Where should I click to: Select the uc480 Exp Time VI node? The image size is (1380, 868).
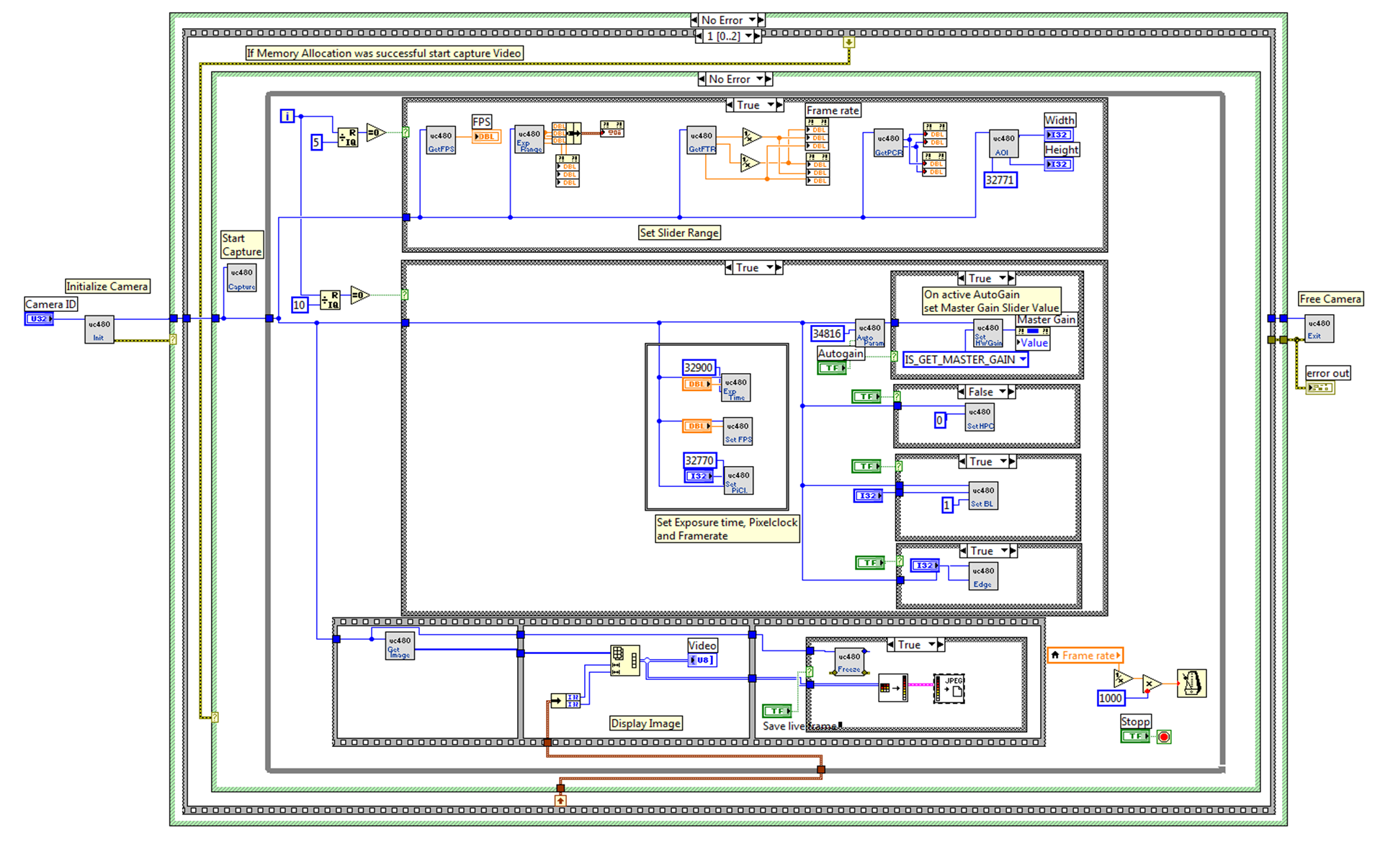735,388
